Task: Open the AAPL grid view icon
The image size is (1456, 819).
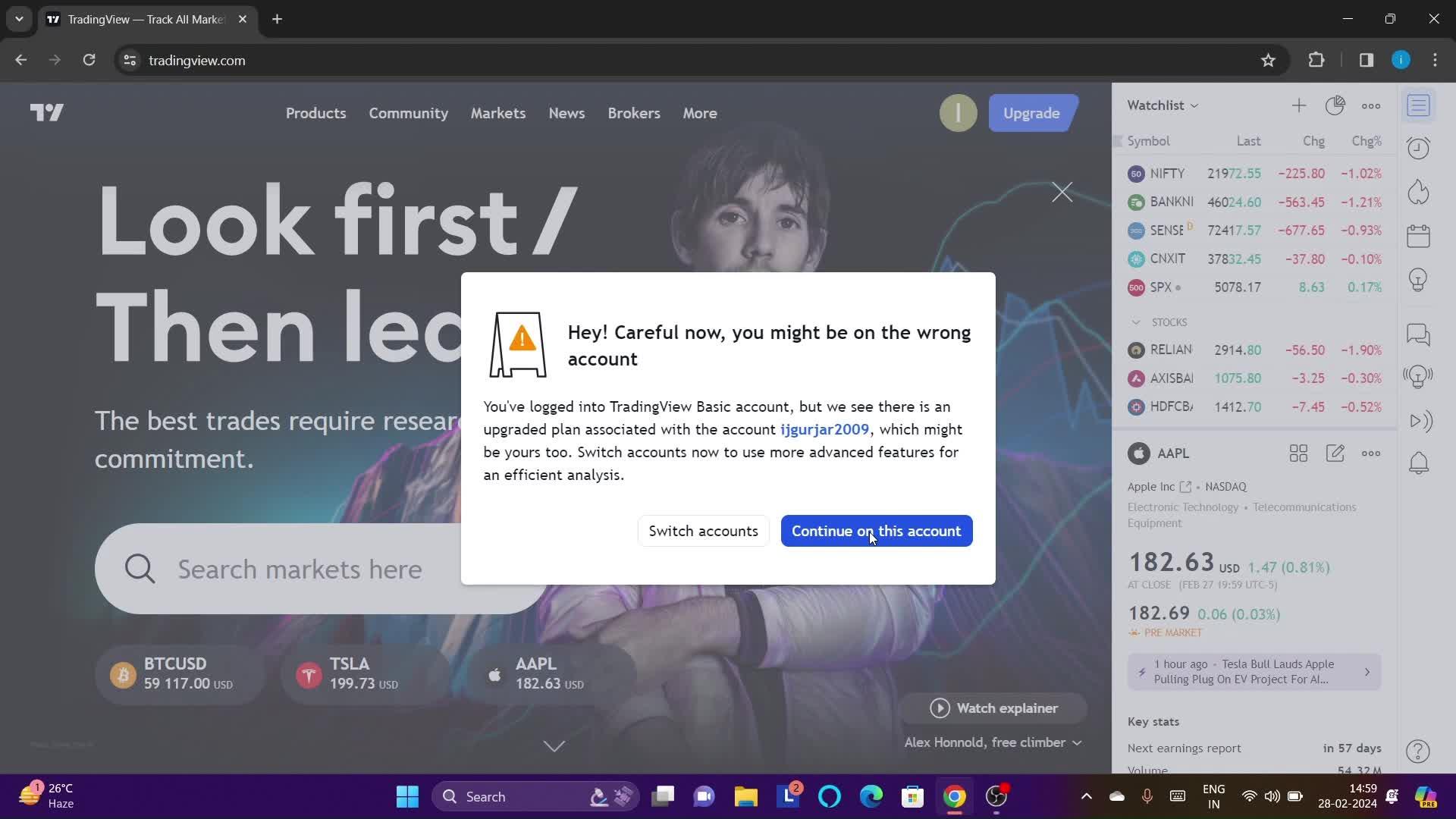Action: pyautogui.click(x=1298, y=453)
